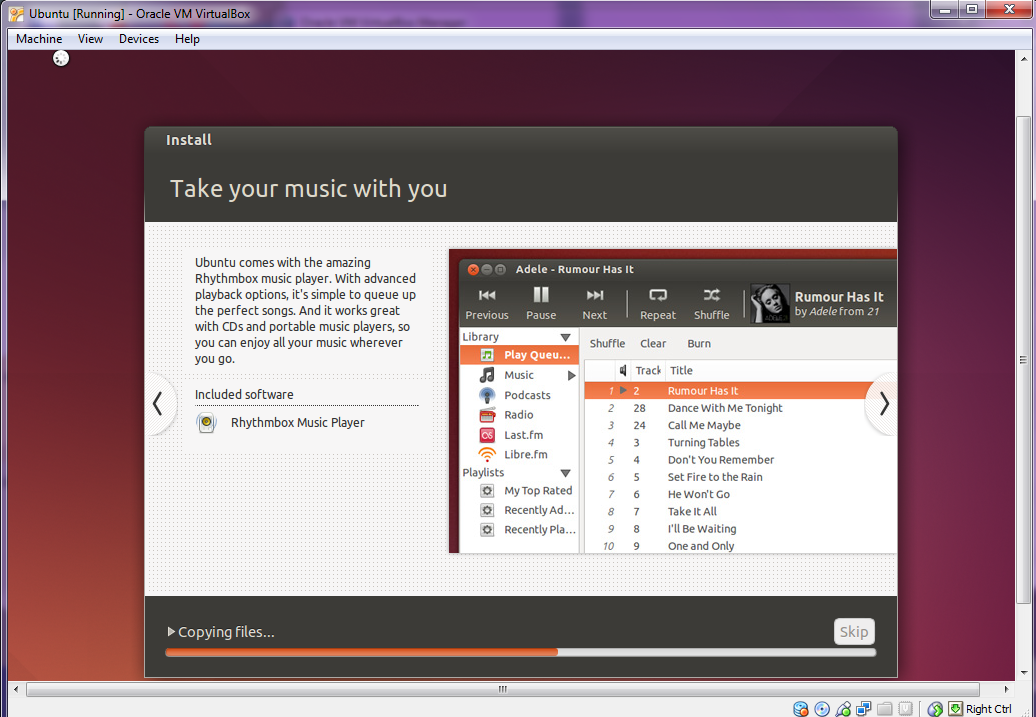
Task: Click the network adapters status icon
Action: (x=864, y=708)
